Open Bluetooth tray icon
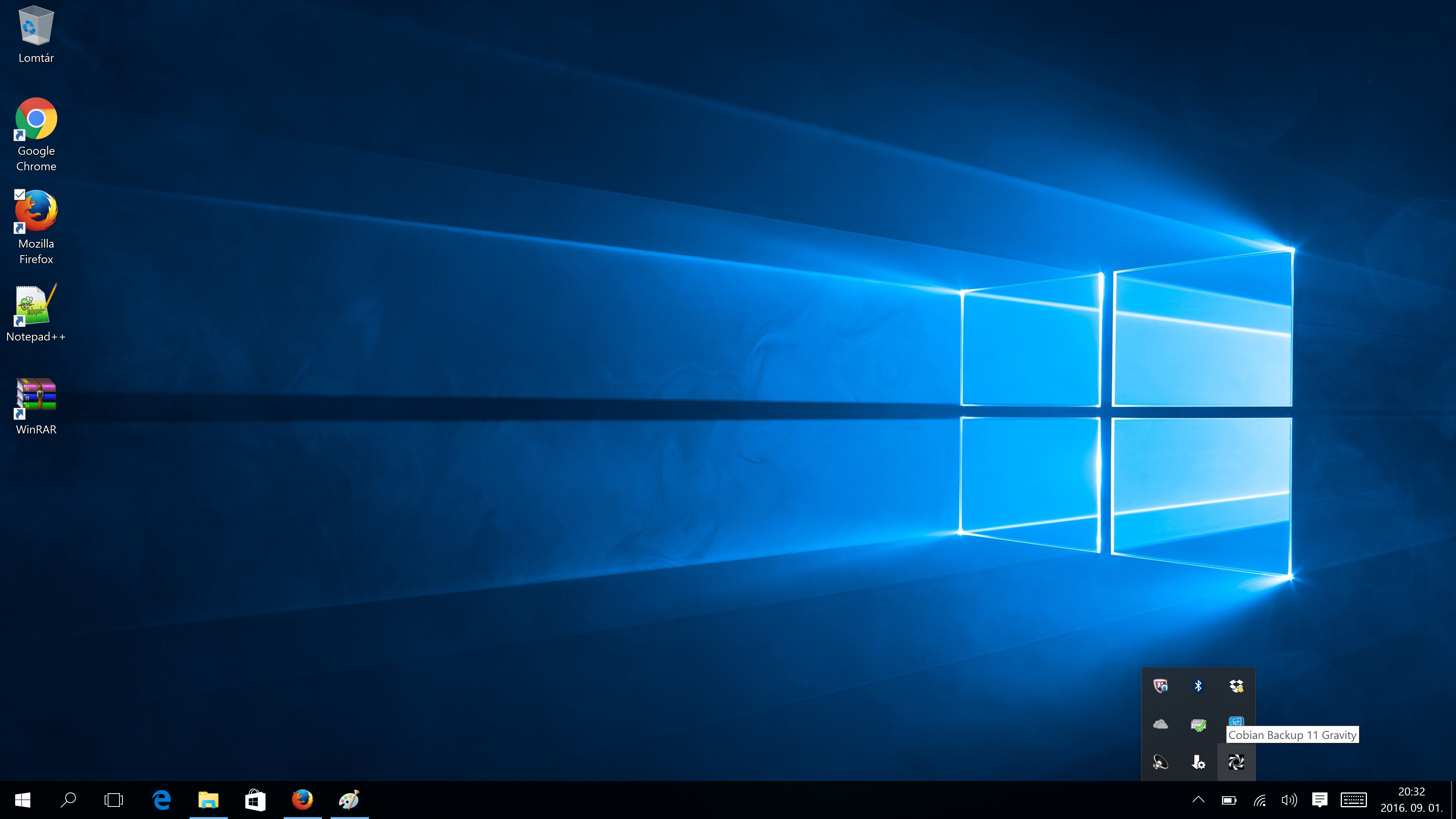The width and height of the screenshot is (1456, 819). (x=1198, y=686)
